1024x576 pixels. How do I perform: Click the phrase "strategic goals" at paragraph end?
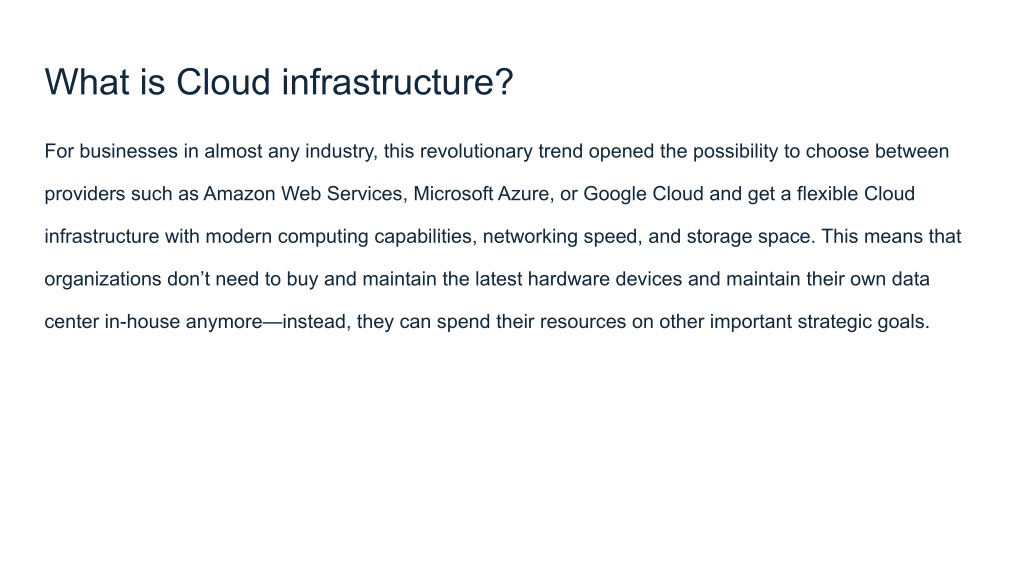click(861, 322)
